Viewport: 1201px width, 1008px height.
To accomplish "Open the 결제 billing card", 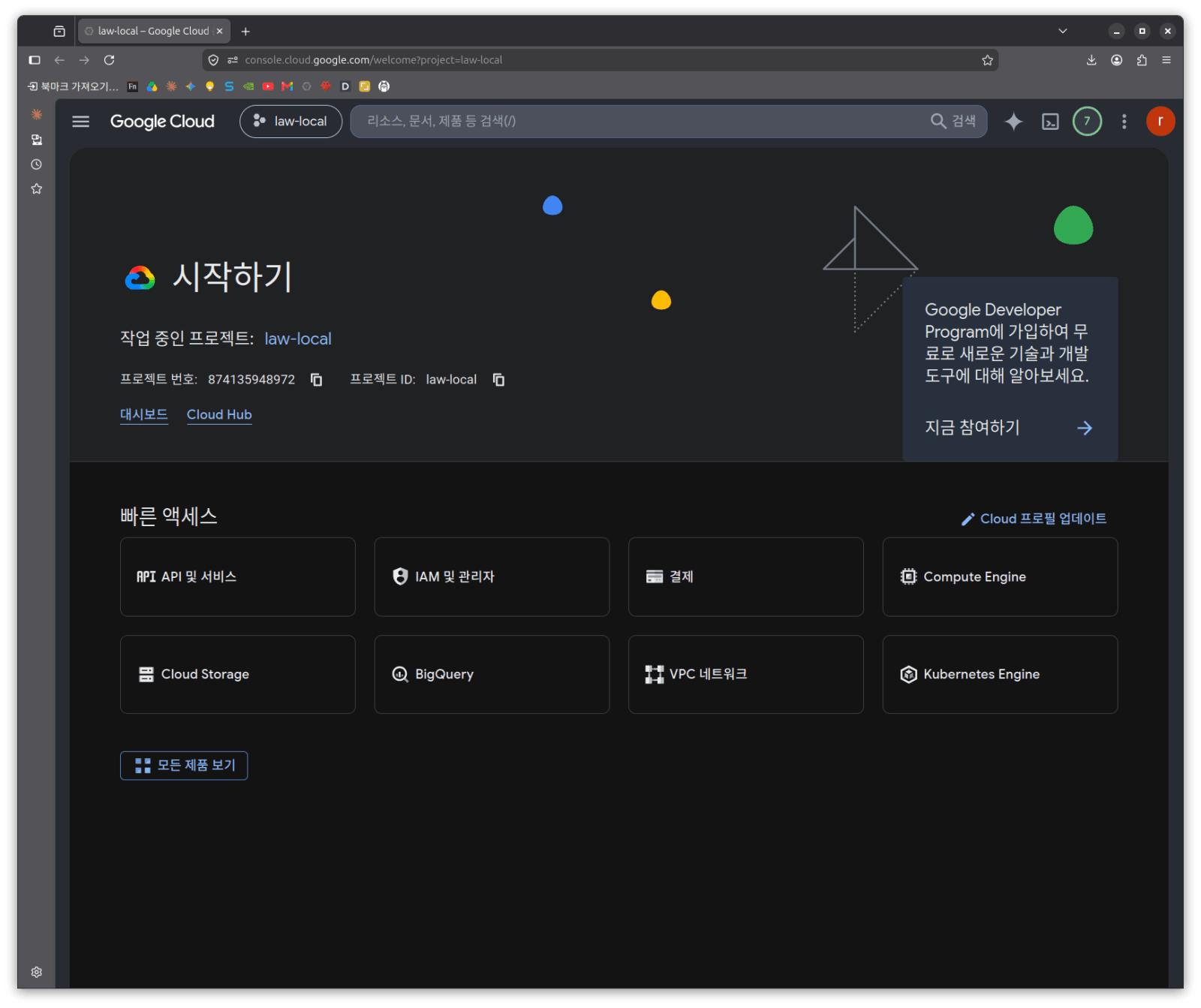I will [746, 576].
